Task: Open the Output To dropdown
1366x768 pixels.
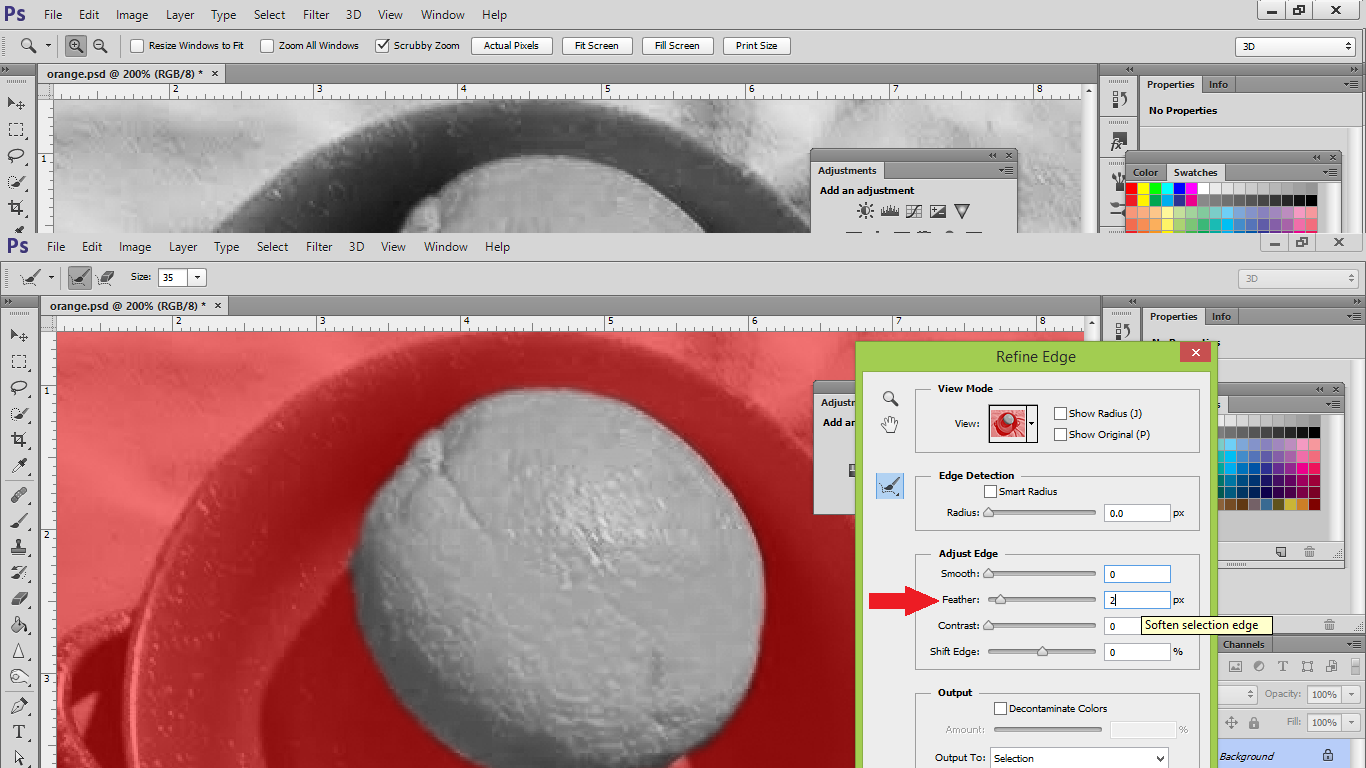Action: point(1078,758)
